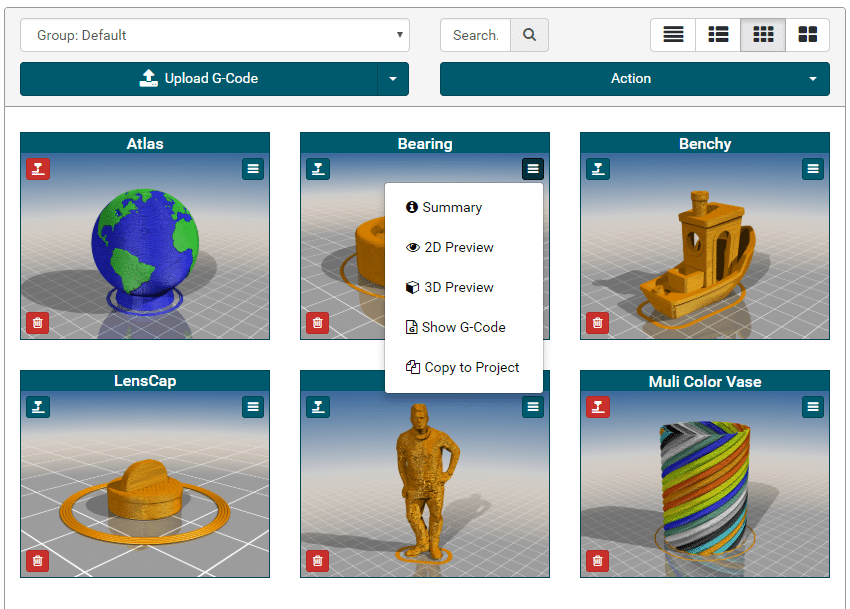850x609 pixels.
Task: Click the Upload G-Code button
Action: click(198, 79)
